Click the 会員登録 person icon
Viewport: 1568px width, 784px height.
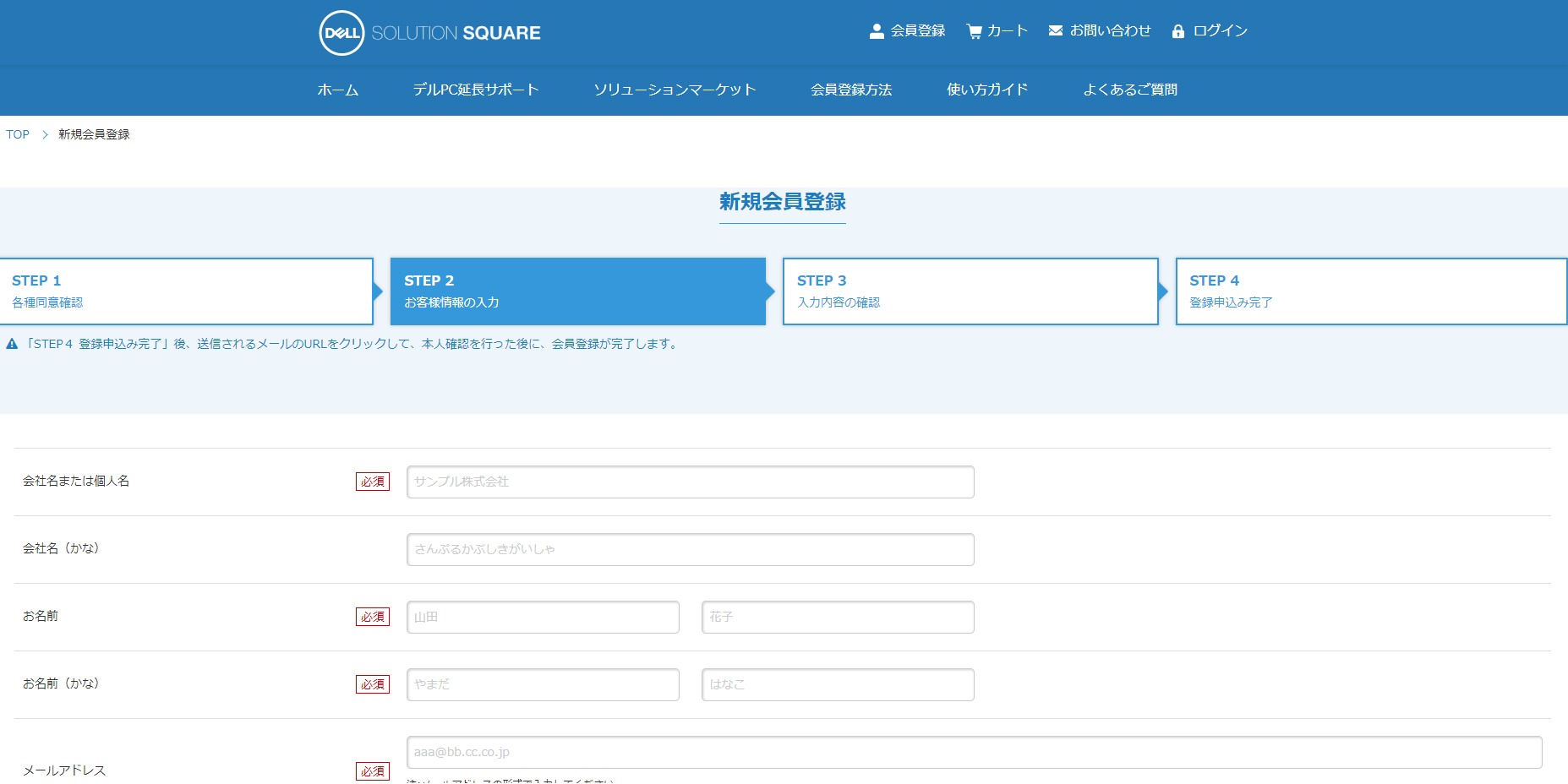[877, 31]
